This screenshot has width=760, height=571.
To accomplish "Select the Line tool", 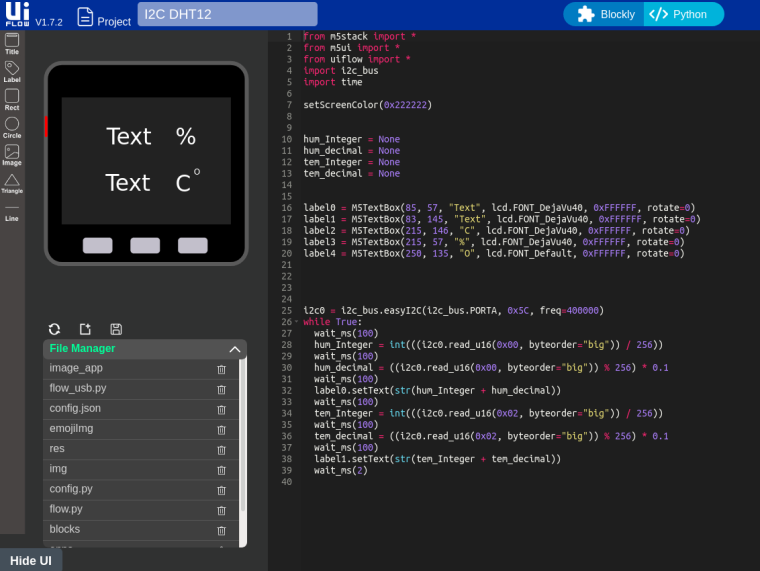I will pos(12,213).
